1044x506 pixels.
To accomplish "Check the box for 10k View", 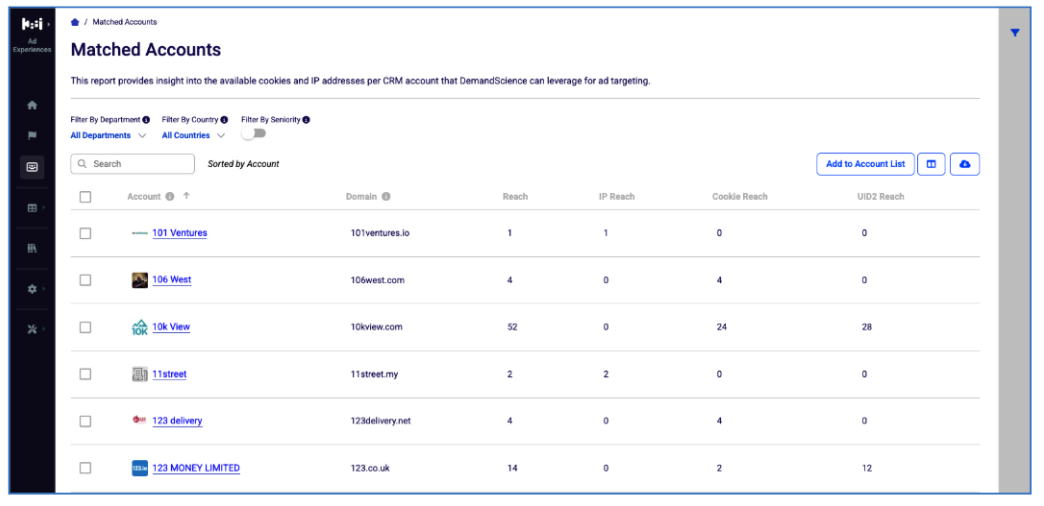I will point(85,327).
